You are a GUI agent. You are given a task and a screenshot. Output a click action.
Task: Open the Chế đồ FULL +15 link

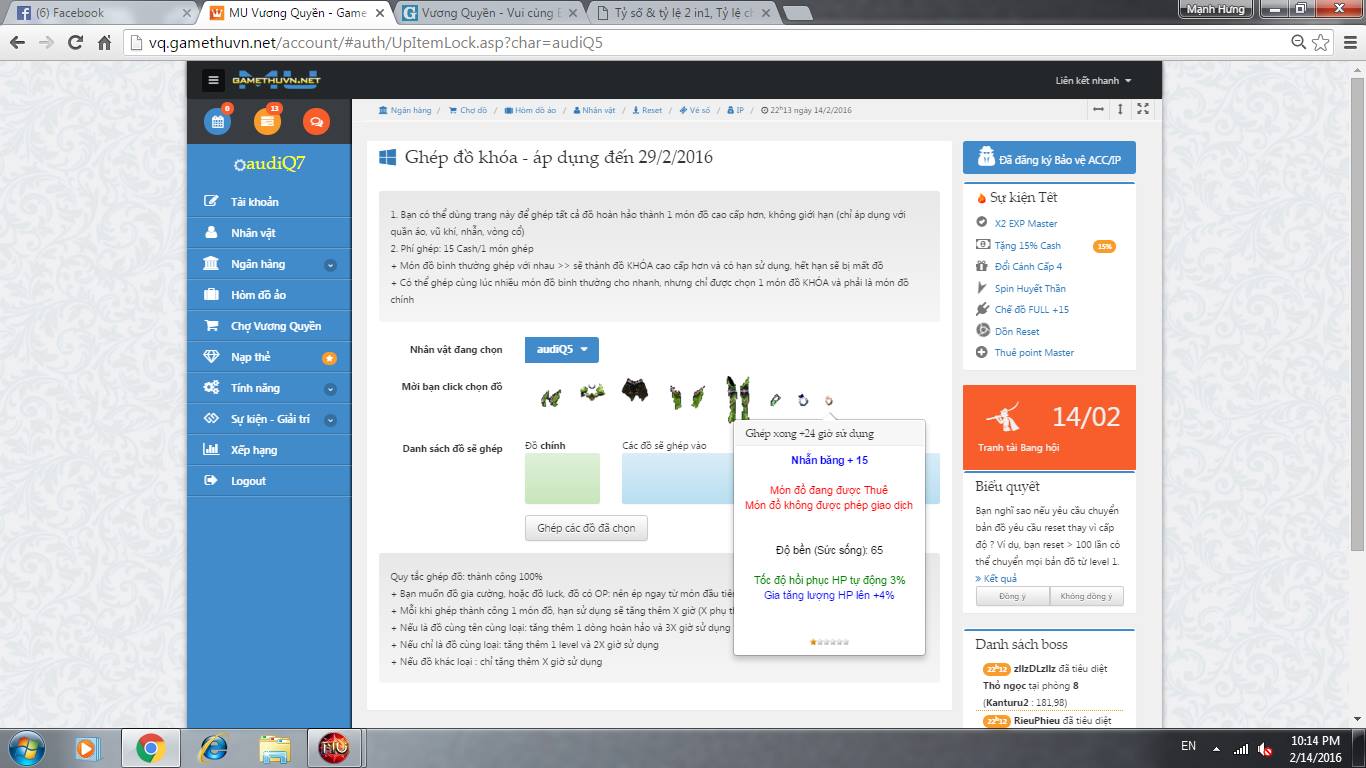(1031, 310)
